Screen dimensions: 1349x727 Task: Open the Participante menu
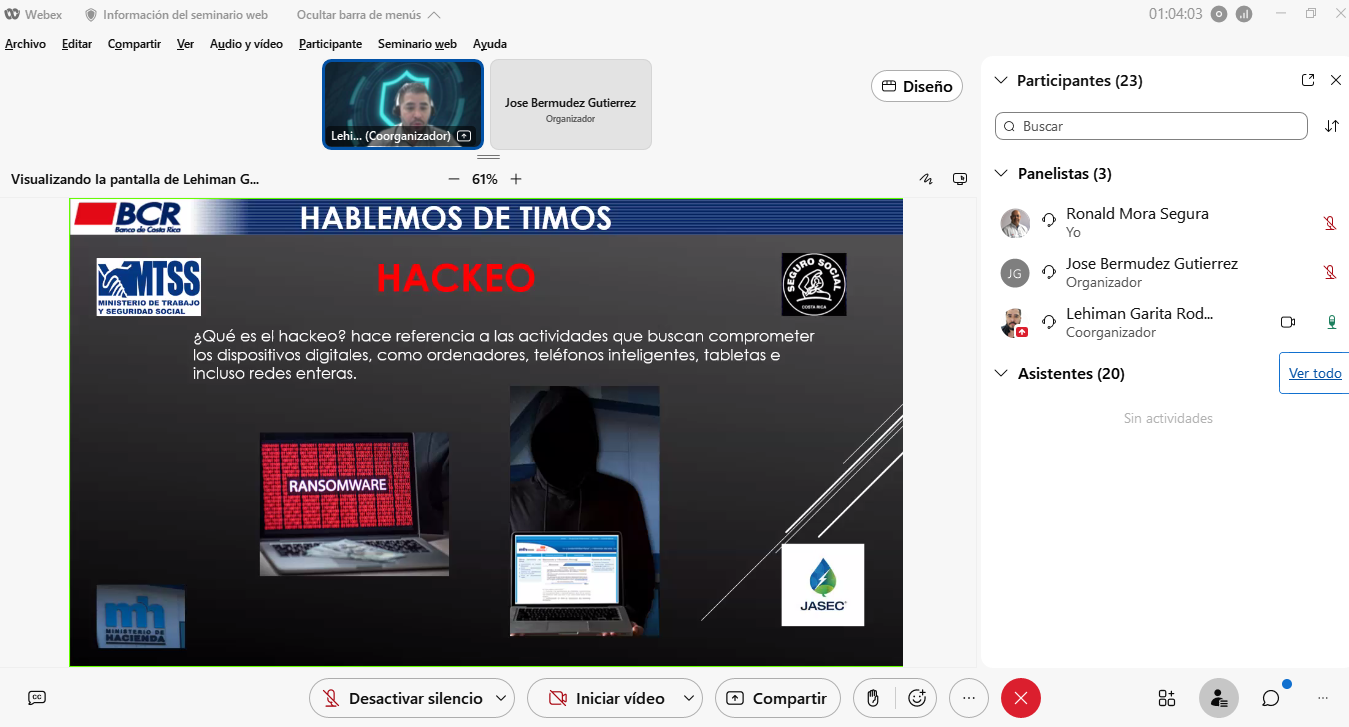click(x=330, y=44)
